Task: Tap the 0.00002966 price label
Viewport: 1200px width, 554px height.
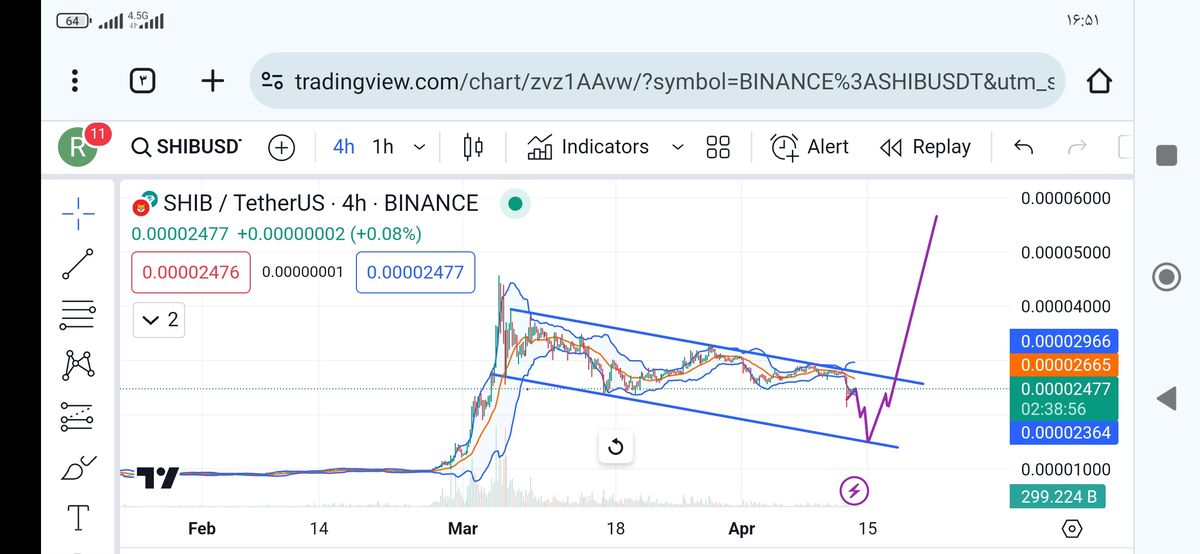Action: point(1065,342)
